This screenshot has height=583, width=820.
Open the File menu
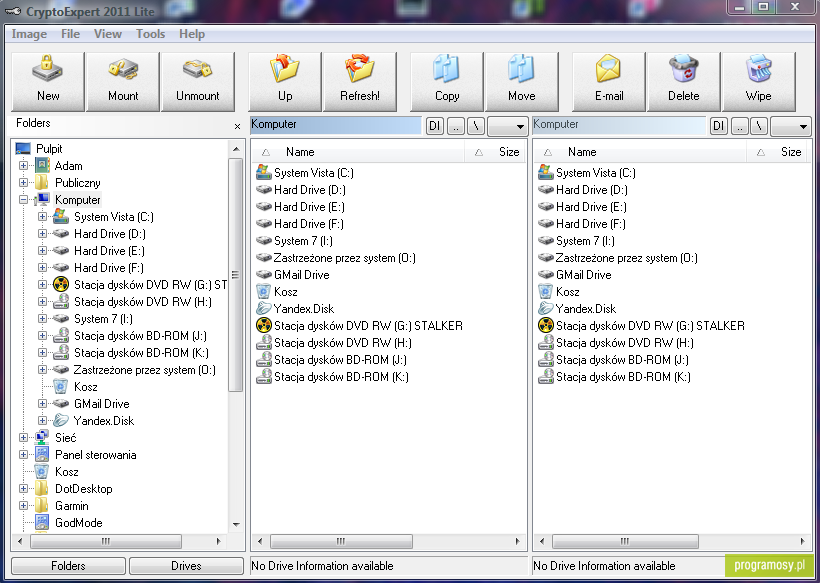(x=71, y=34)
